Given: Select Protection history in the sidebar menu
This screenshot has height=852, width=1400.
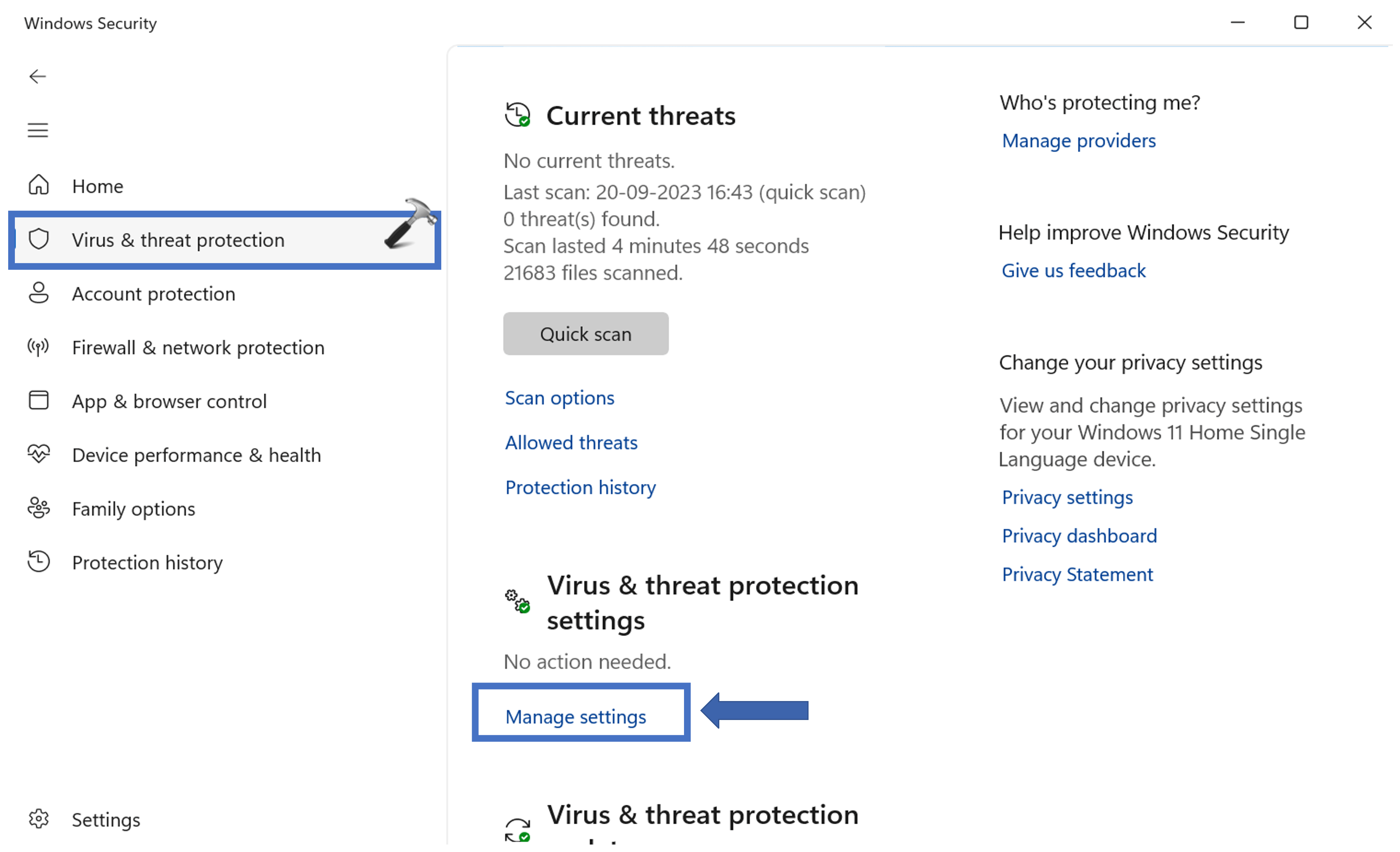Looking at the screenshot, I should [147, 562].
